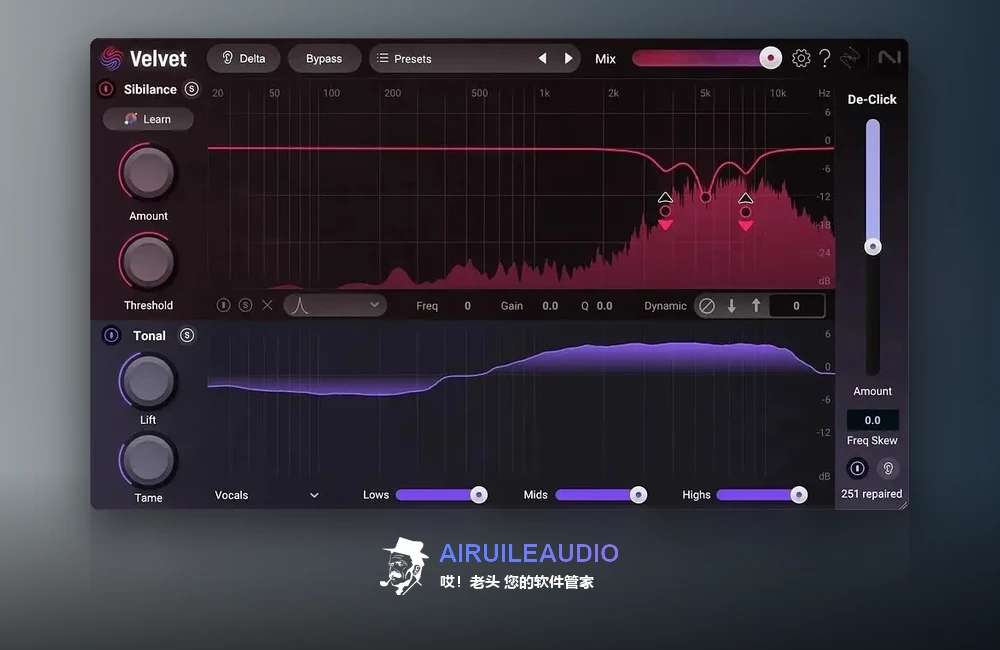Screen dimensions: 1000x650
Task: Remove the selected band with X
Action: coord(267,306)
